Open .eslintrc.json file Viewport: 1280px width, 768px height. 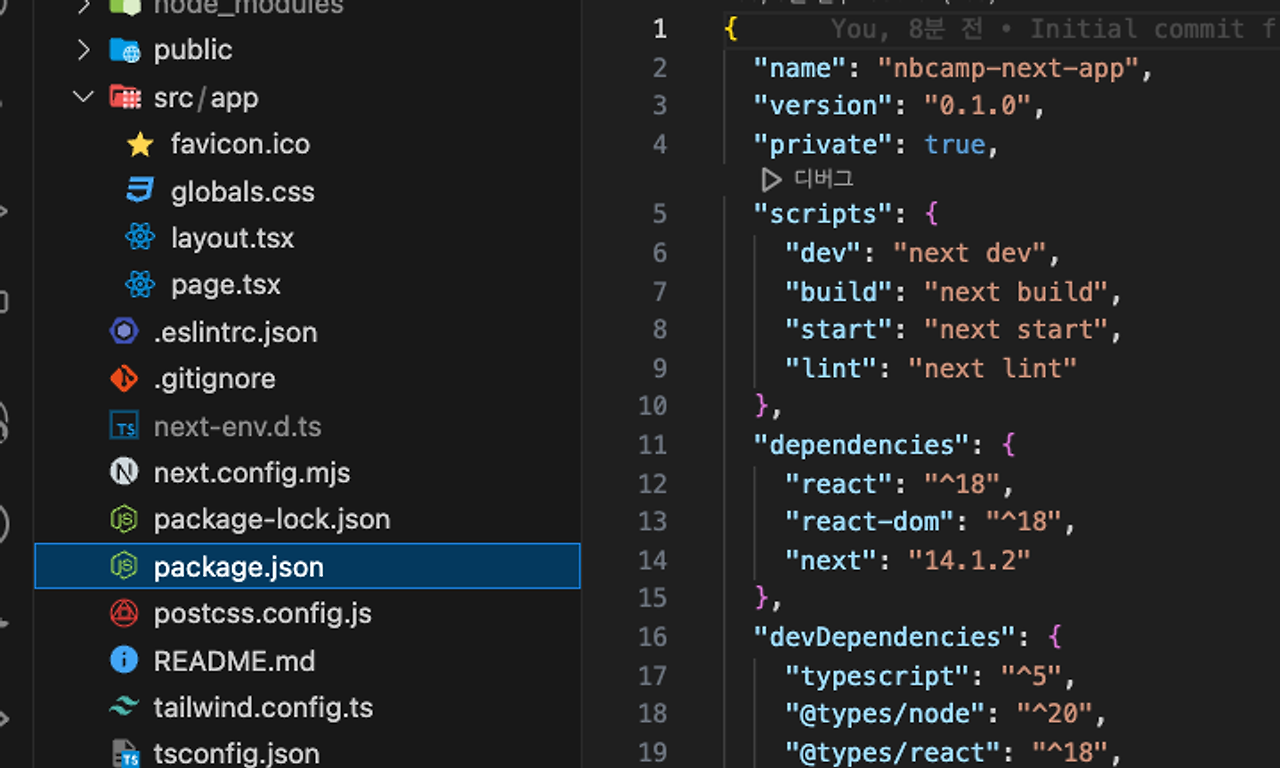coord(236,332)
